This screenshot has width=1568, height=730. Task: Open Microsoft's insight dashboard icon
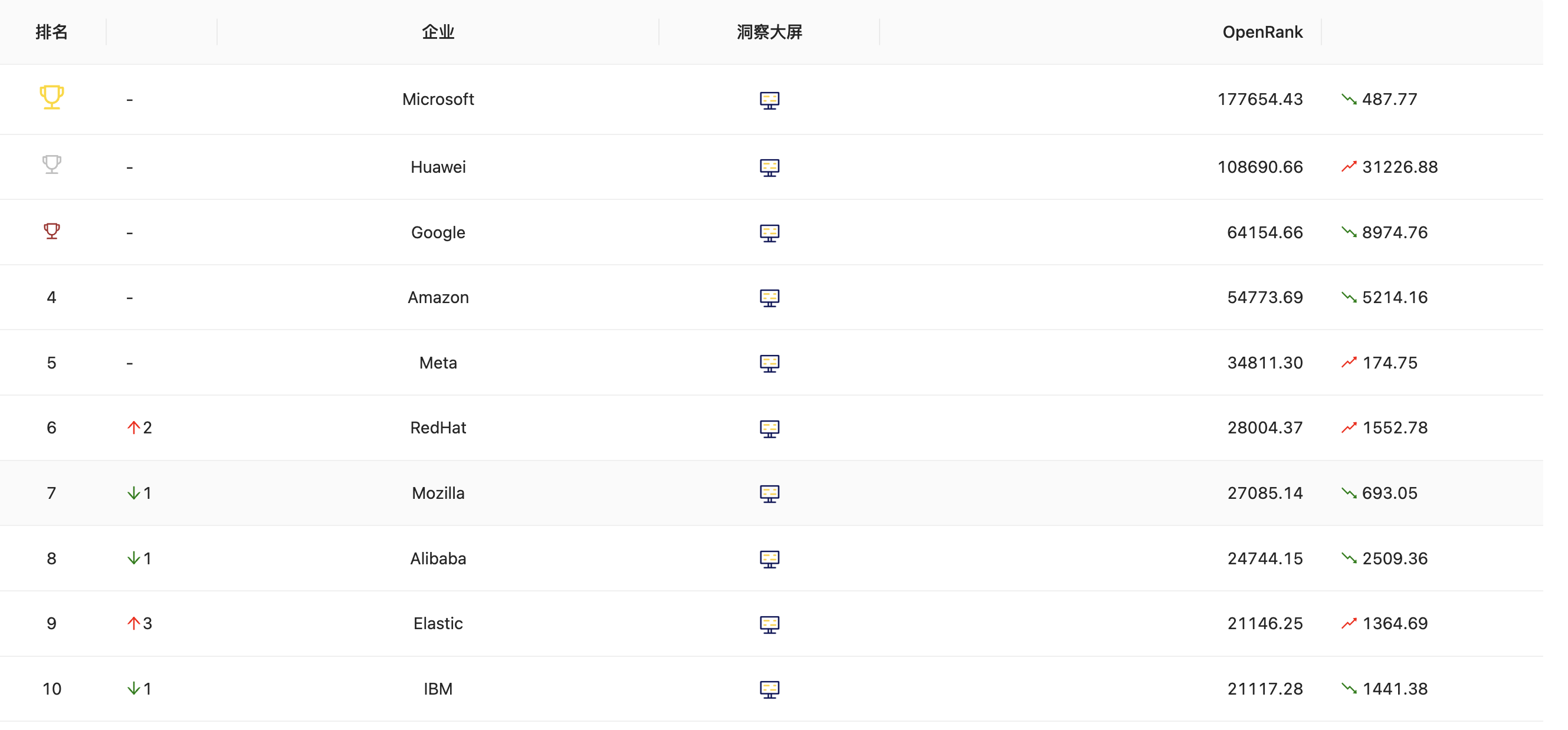(x=769, y=100)
